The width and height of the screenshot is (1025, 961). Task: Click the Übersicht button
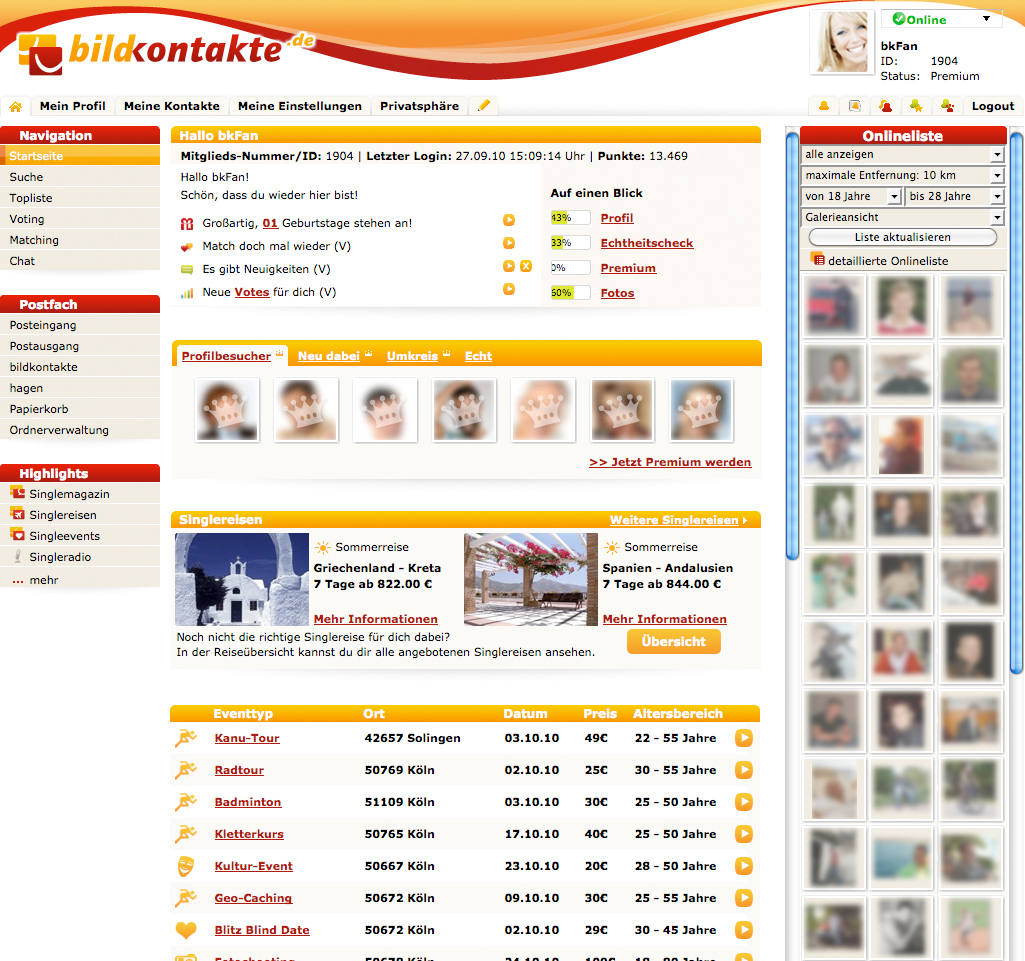[x=674, y=641]
